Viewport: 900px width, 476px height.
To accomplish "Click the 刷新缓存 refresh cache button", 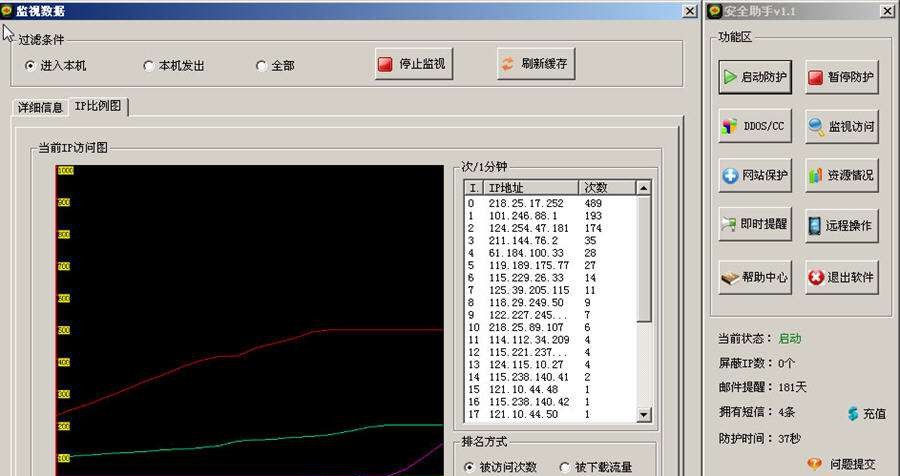I will pos(536,64).
